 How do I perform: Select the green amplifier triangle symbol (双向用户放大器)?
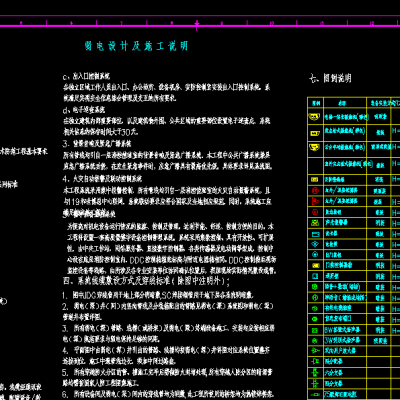[315, 351]
